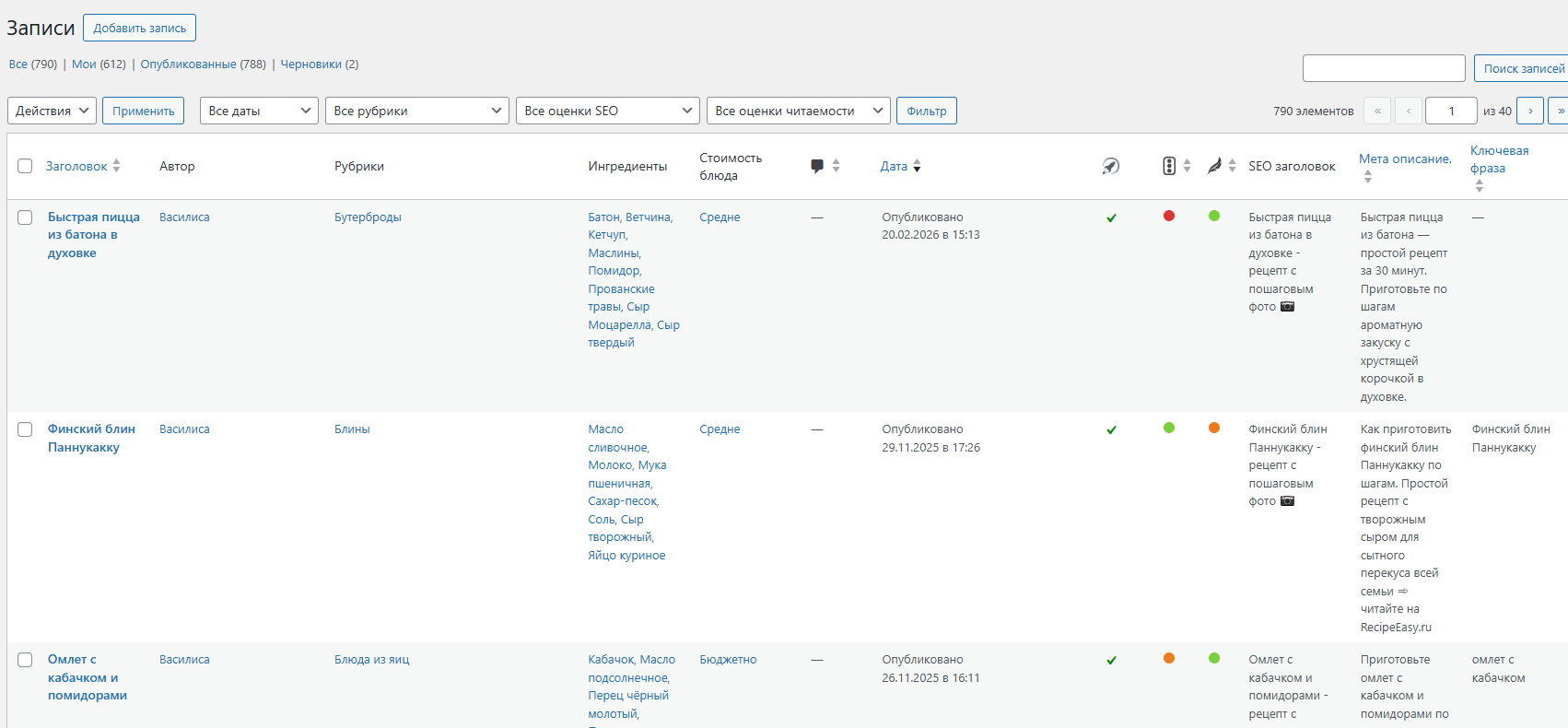Check the Финский блин Паннукакку row
The width and height of the screenshot is (1568, 728).
pyautogui.click(x=25, y=429)
